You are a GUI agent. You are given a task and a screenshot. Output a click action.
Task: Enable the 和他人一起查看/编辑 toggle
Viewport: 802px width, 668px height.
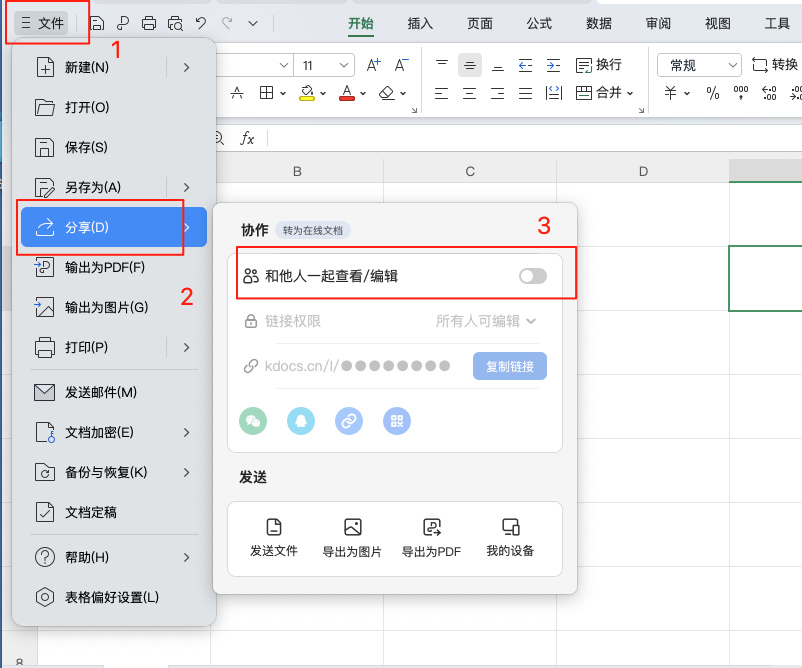(533, 274)
